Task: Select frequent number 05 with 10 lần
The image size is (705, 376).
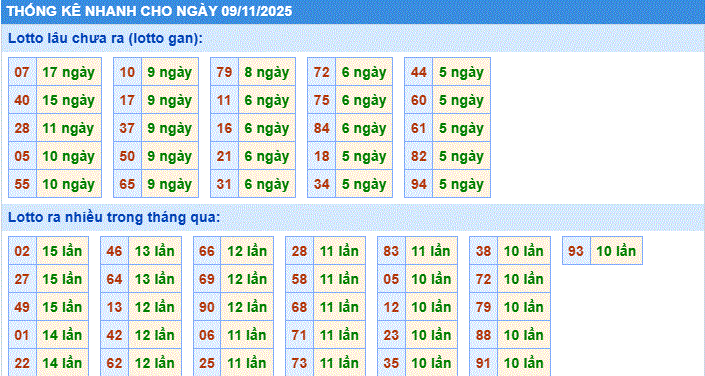Action: [x=391, y=278]
